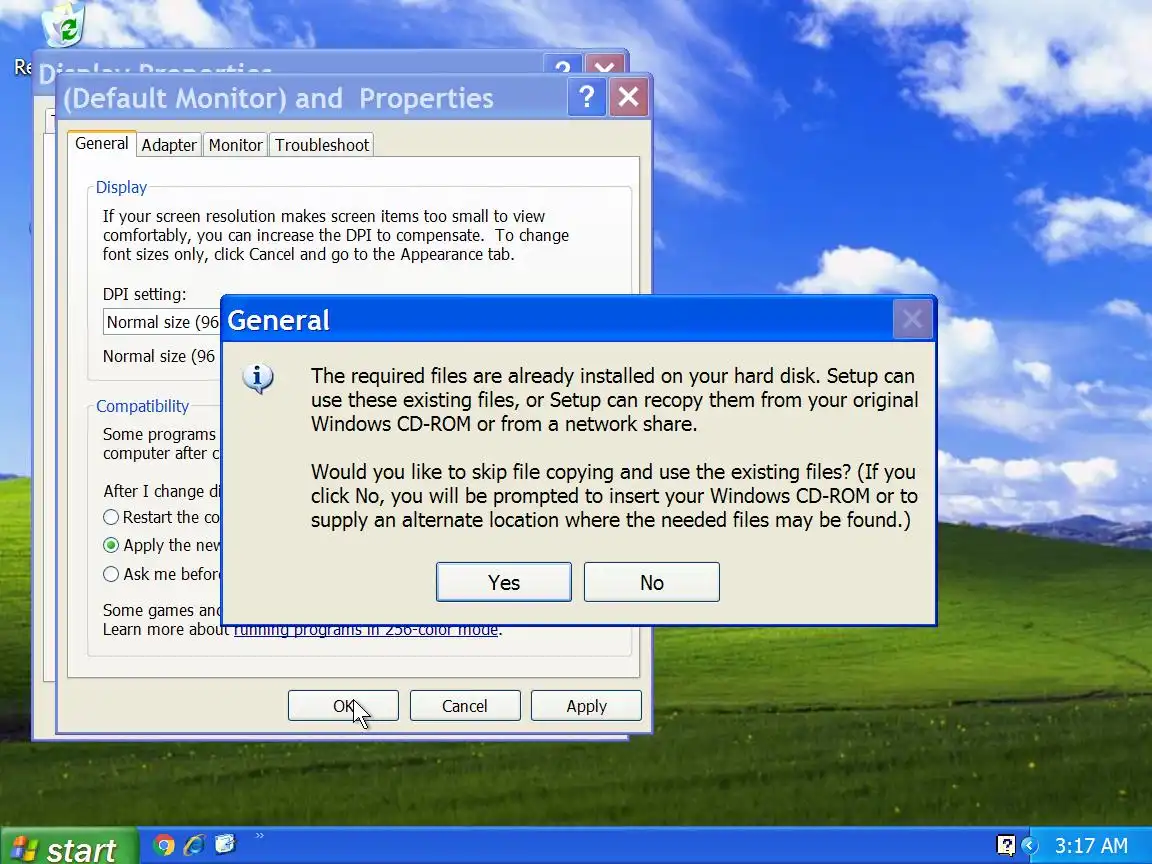Image resolution: width=1152 pixels, height=864 pixels.
Task: Click Cancel in the monitor Properties window
Action: pos(464,705)
